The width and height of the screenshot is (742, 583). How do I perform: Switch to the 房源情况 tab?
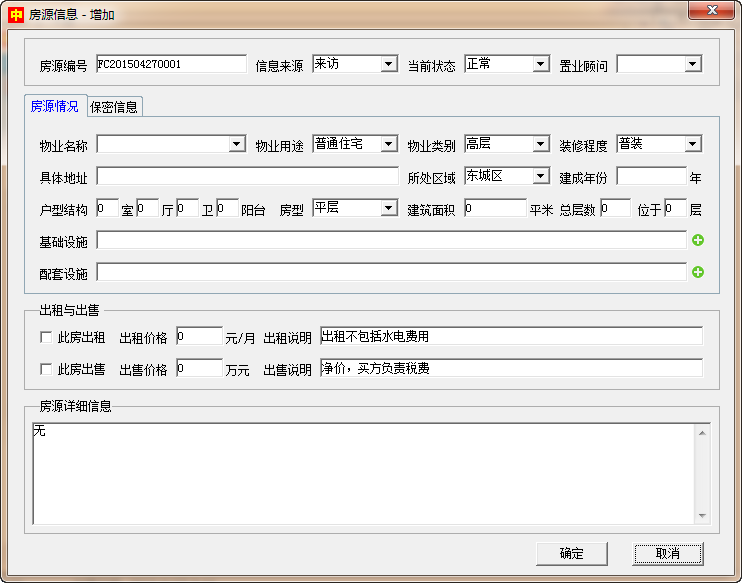click(x=55, y=106)
